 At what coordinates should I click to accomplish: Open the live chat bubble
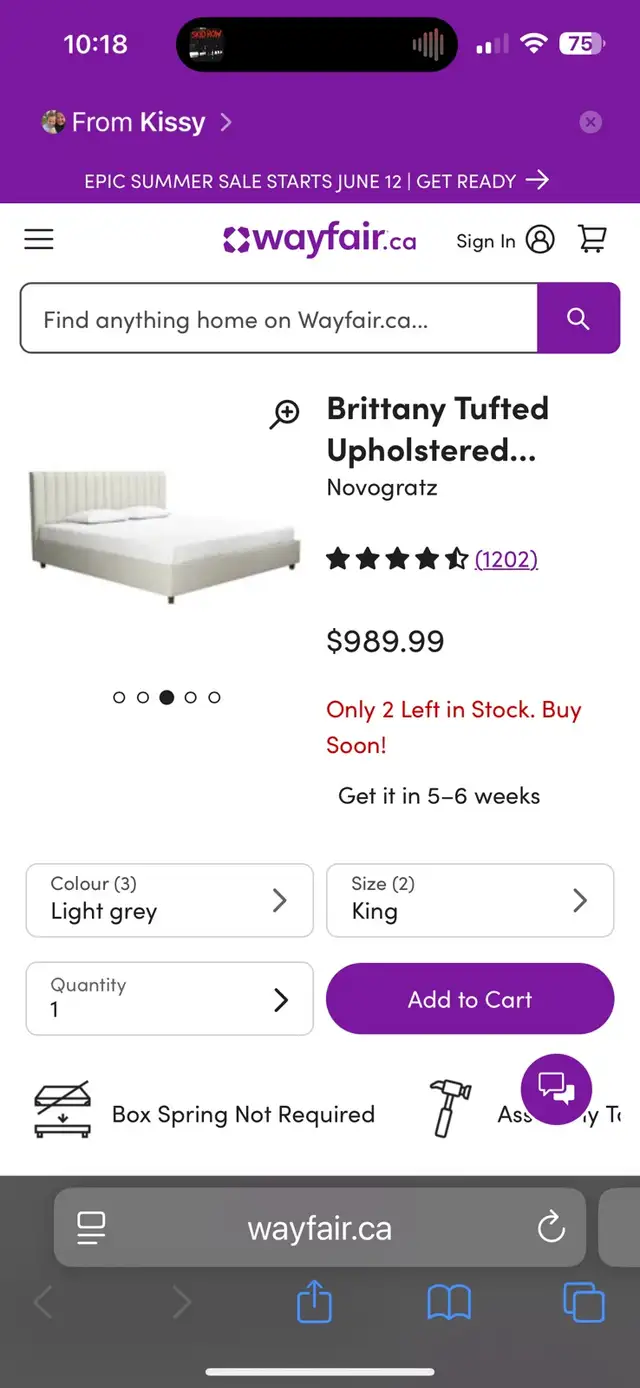point(556,1089)
